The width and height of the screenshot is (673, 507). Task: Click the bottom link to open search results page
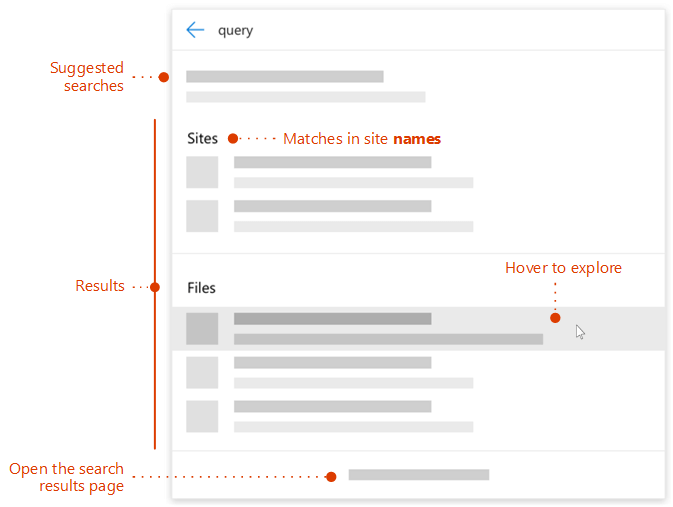click(418, 475)
